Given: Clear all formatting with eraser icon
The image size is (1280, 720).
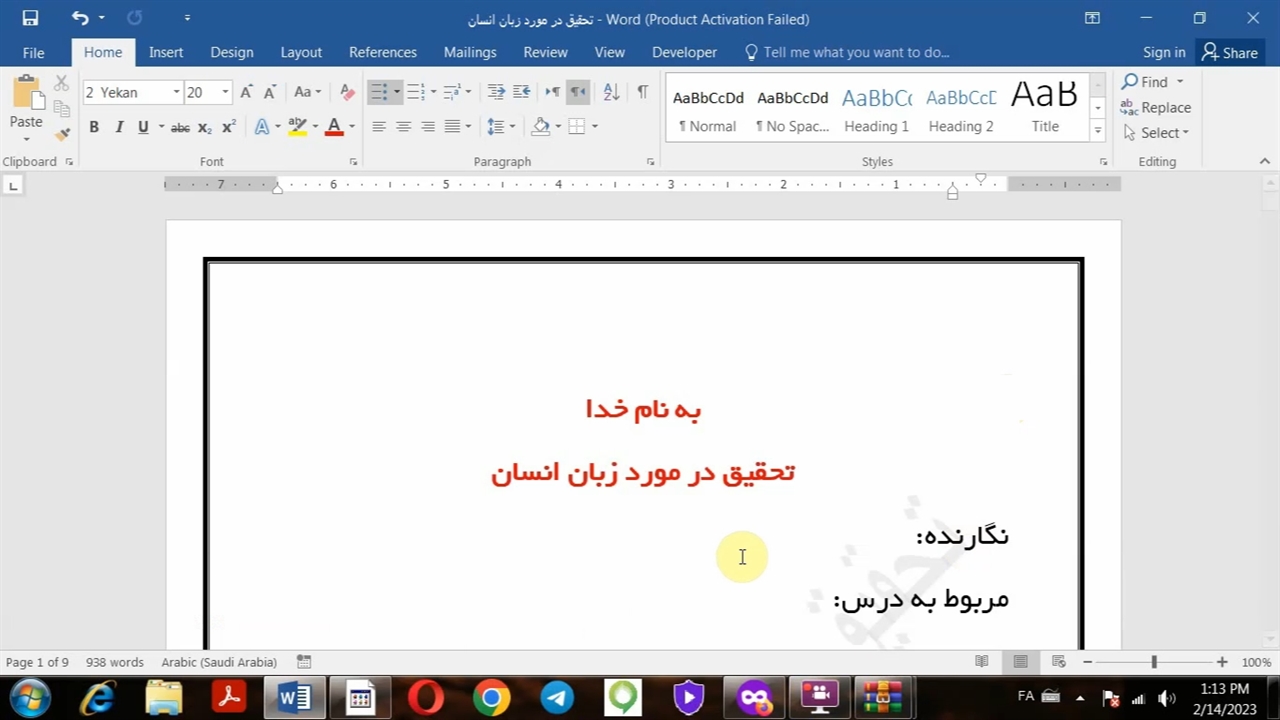Looking at the screenshot, I should click(x=347, y=92).
